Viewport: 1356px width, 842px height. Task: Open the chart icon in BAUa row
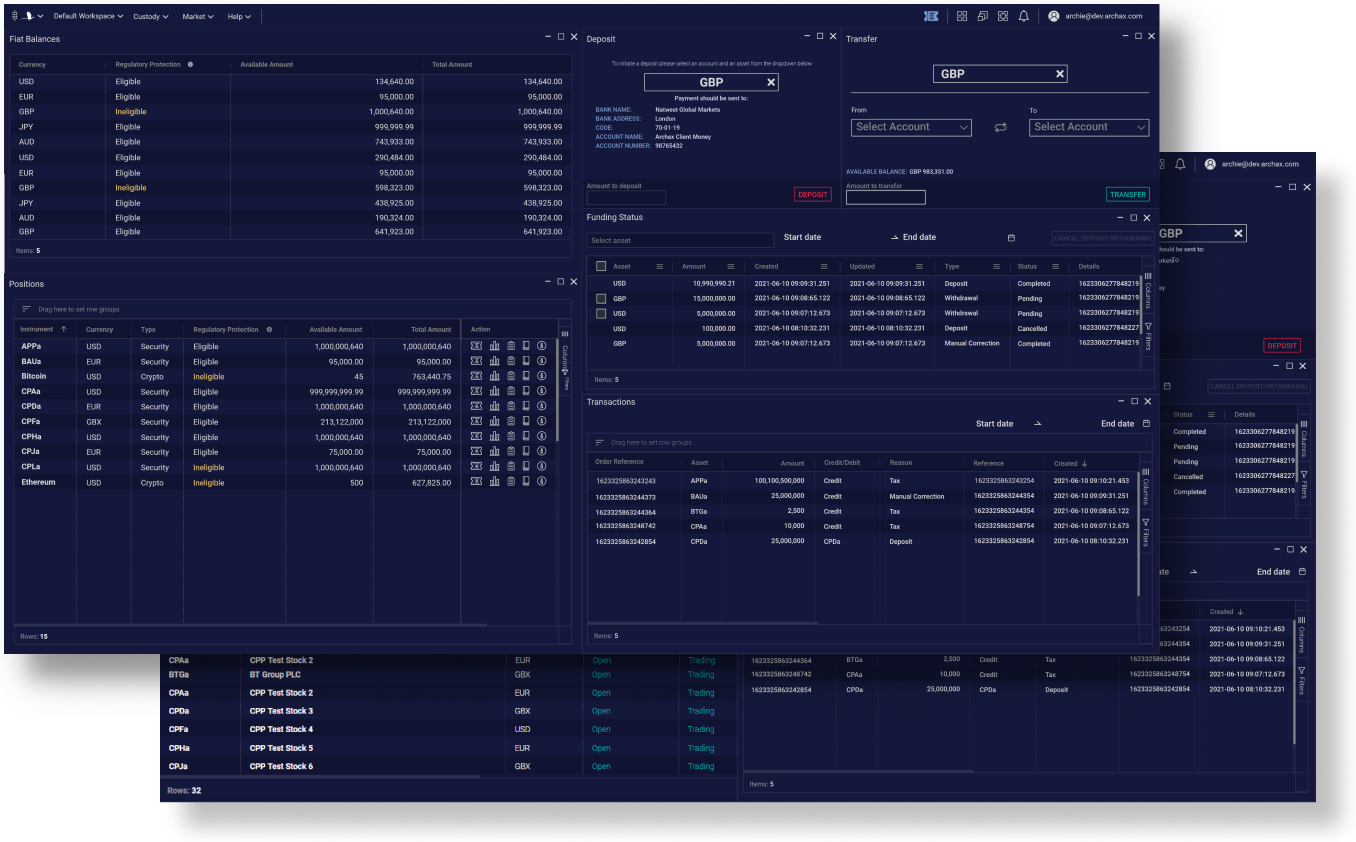(494, 361)
